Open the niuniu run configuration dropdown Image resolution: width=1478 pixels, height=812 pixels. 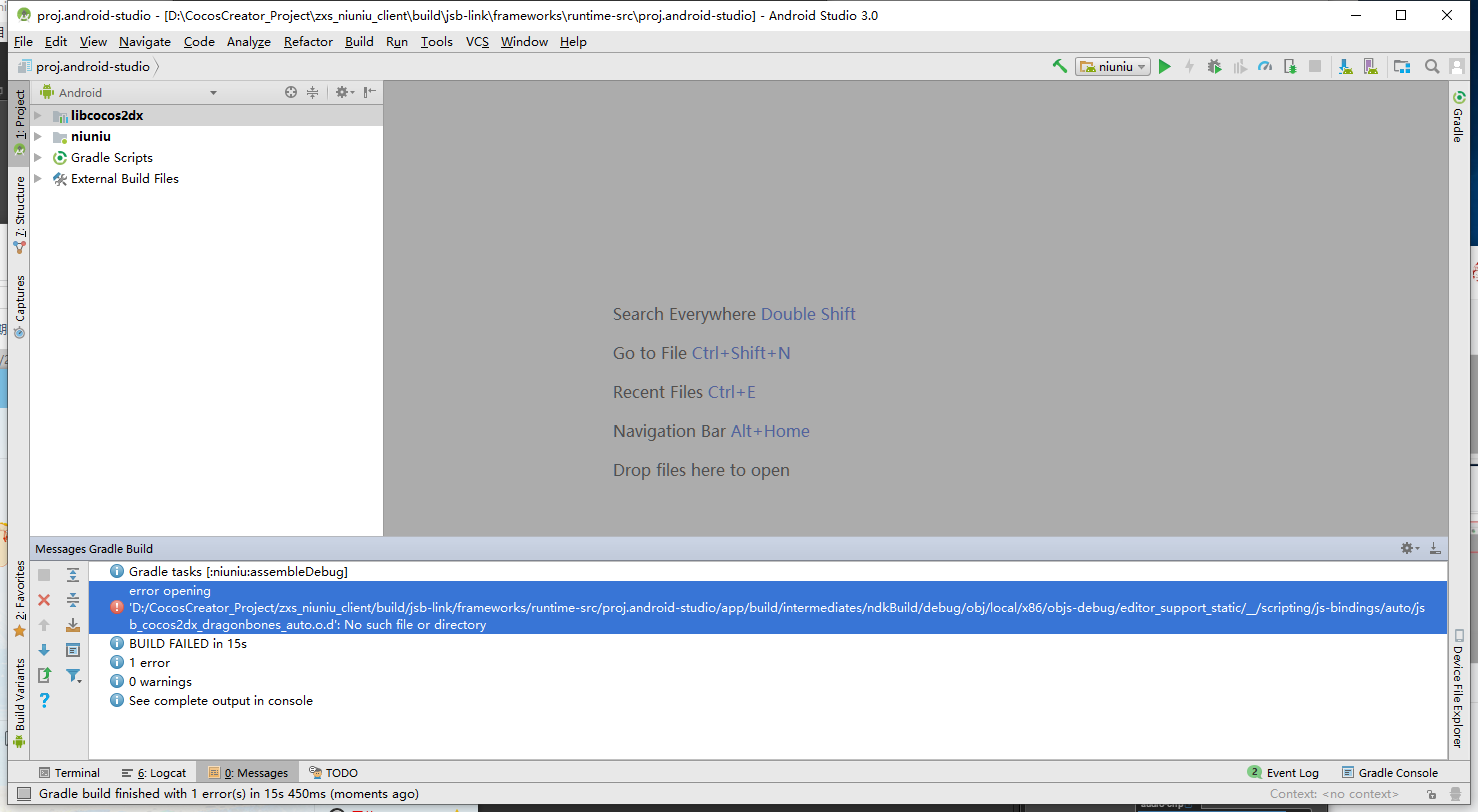[1113, 66]
